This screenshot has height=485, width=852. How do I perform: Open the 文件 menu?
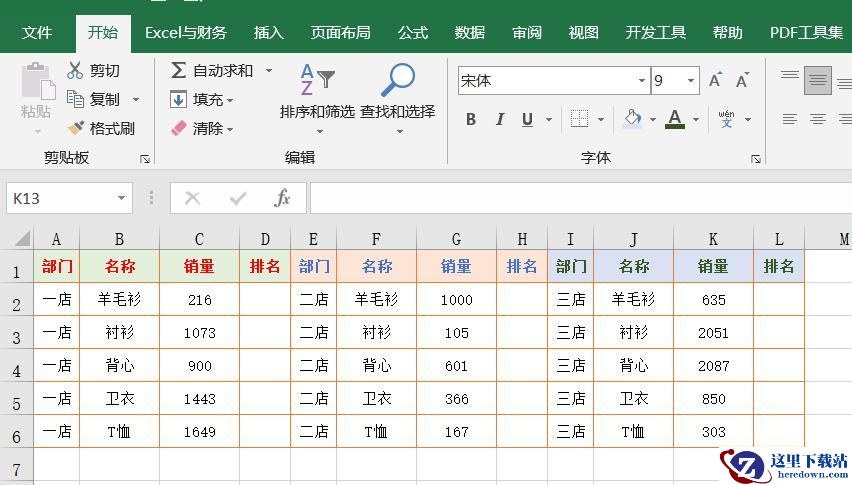(37, 33)
